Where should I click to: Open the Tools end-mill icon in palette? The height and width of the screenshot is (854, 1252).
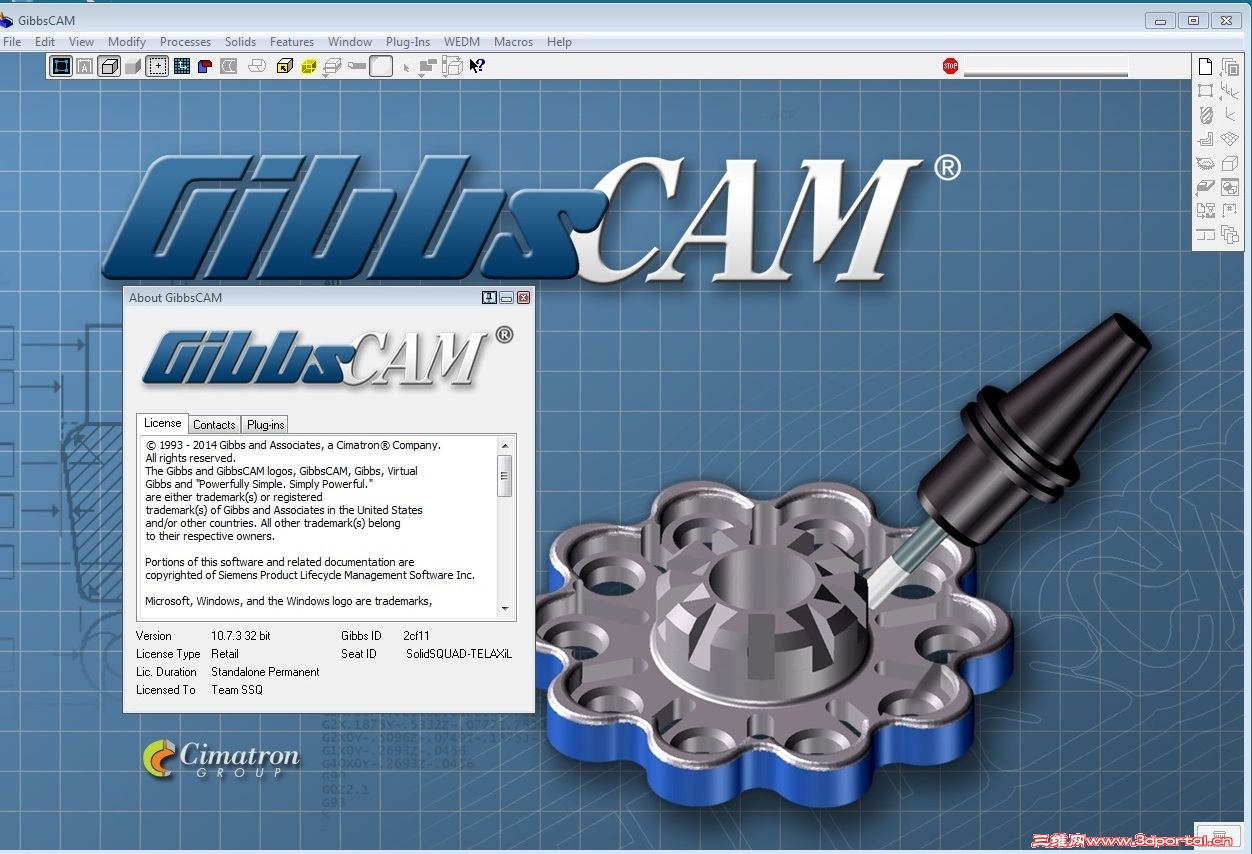[1205, 115]
